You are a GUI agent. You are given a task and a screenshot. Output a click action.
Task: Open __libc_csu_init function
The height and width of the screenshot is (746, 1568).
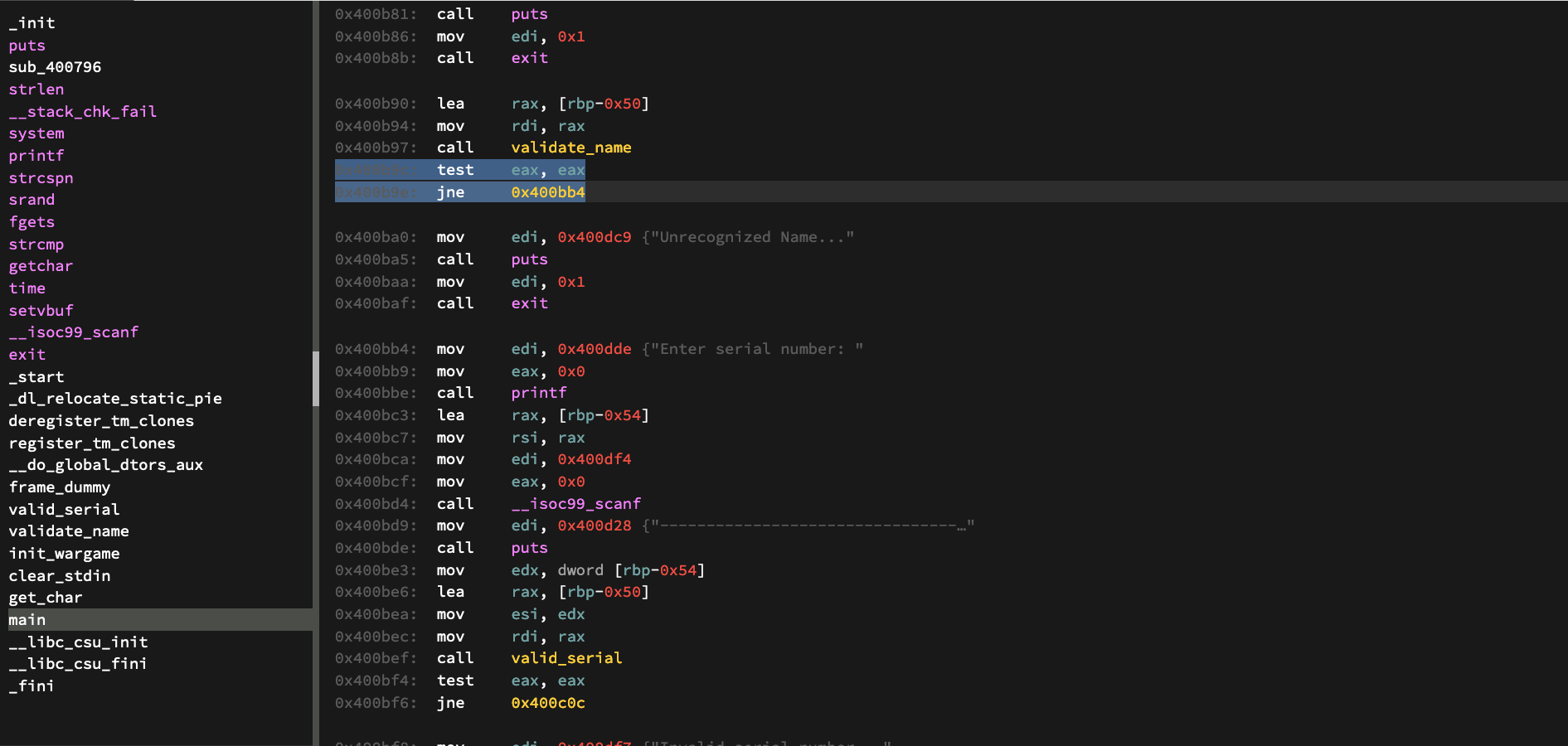[x=78, y=642]
